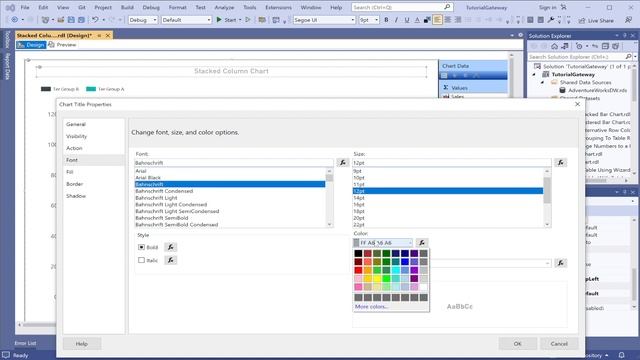Click the Live Share icon
Image resolution: width=640 pixels, height=360 pixels.
[582, 20]
